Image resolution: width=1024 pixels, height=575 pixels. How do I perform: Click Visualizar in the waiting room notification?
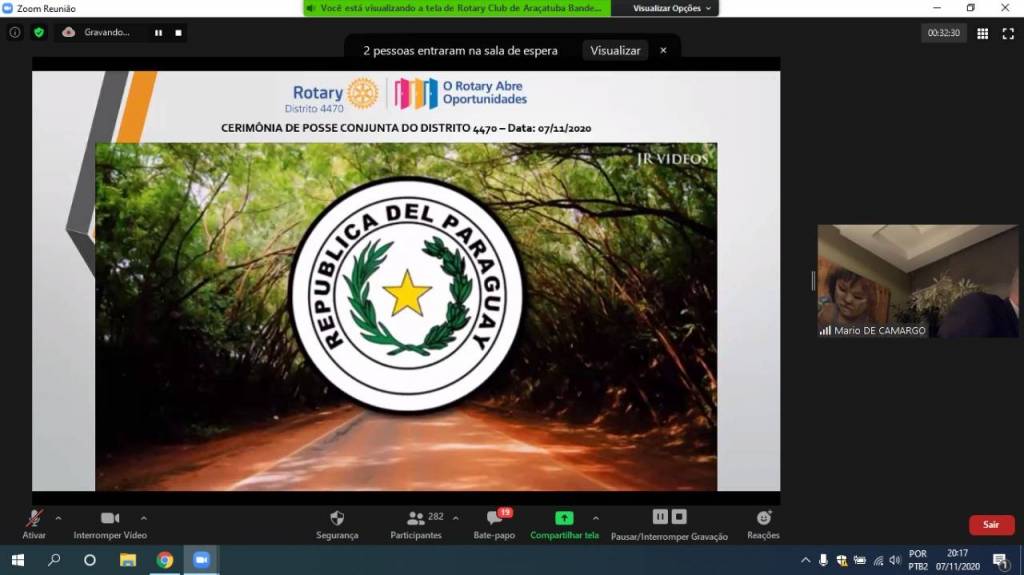coord(615,50)
